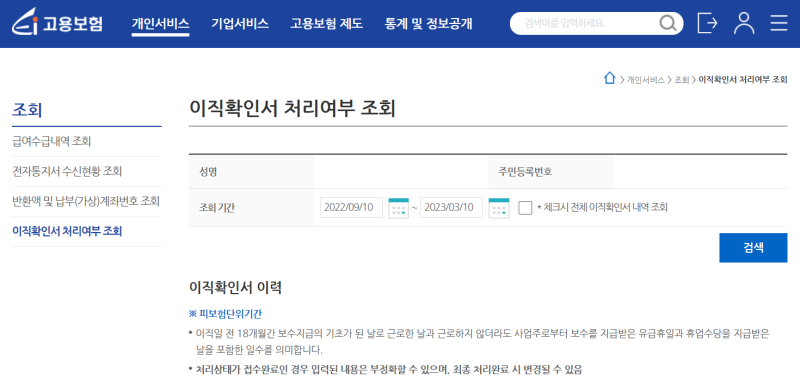Click the end date field 2023/03/10

451,208
